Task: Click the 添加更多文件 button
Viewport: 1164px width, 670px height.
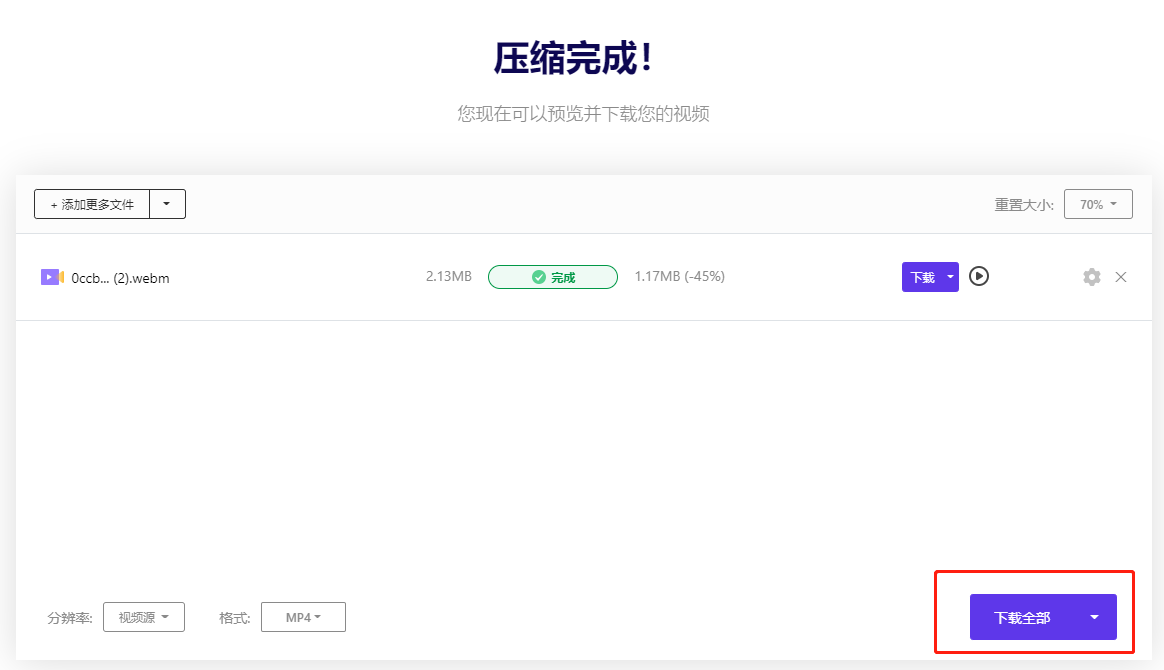Action: [92, 204]
